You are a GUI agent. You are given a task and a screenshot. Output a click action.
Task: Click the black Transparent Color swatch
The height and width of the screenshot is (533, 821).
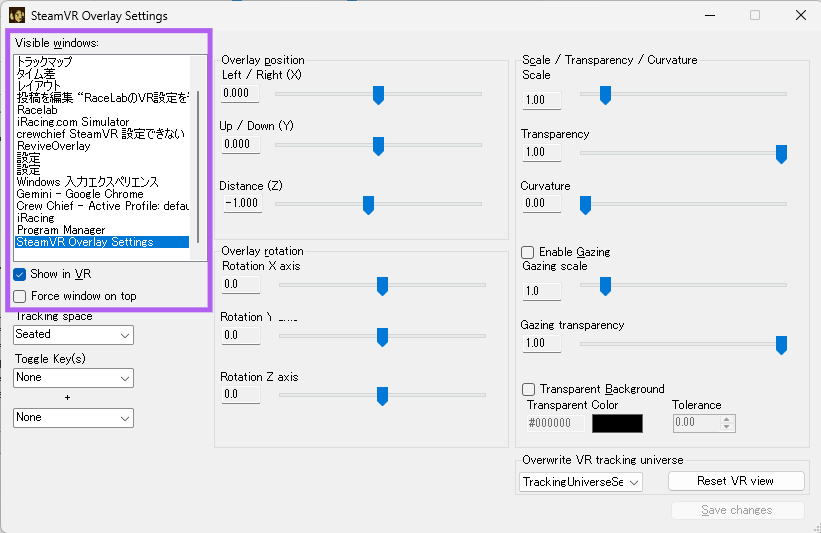[x=617, y=424]
